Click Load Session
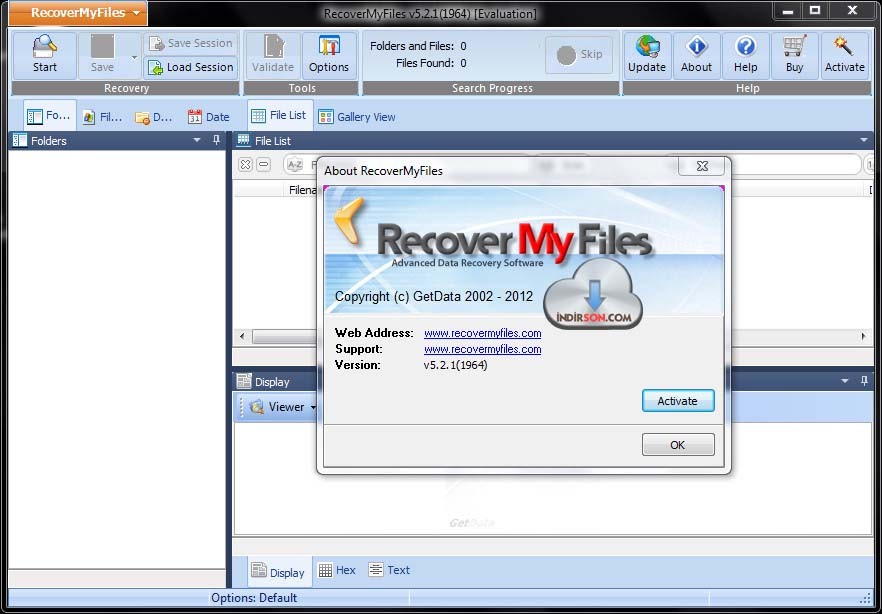Screen dimensions: 882x614 pos(191,67)
